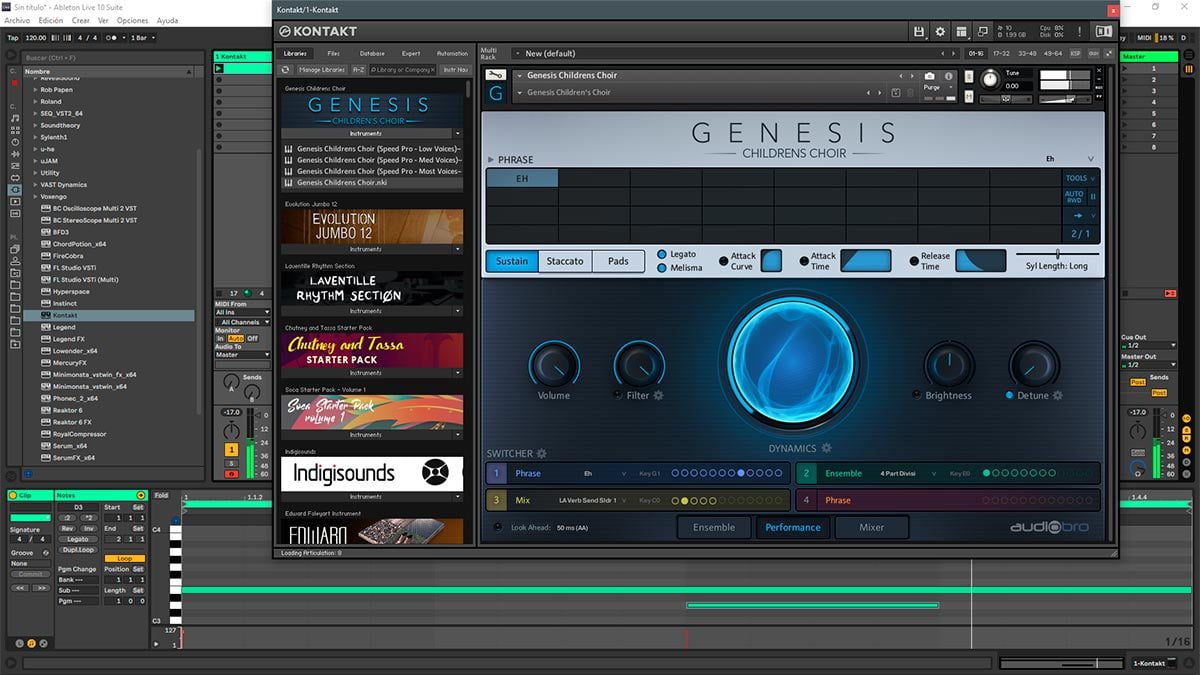Click the Library or Company search field
Image resolution: width=1200 pixels, height=675 pixels.
pos(403,70)
